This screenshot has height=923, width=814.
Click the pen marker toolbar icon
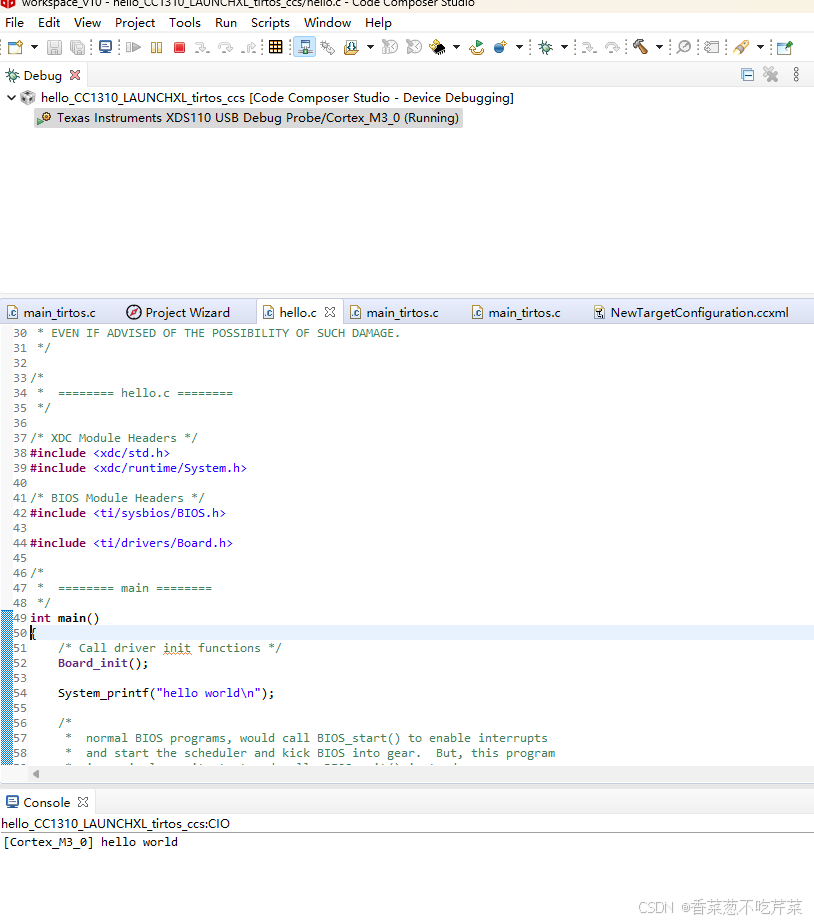click(x=742, y=47)
